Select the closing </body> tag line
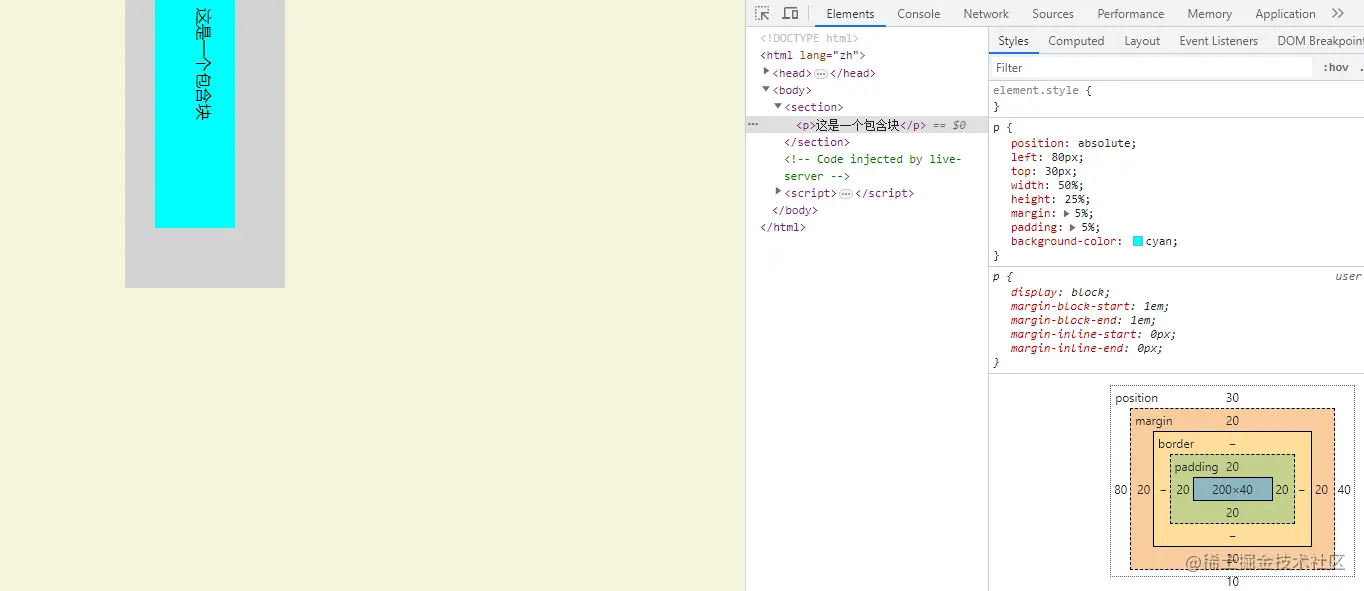Screen dimensions: 1364x591 [795, 210]
